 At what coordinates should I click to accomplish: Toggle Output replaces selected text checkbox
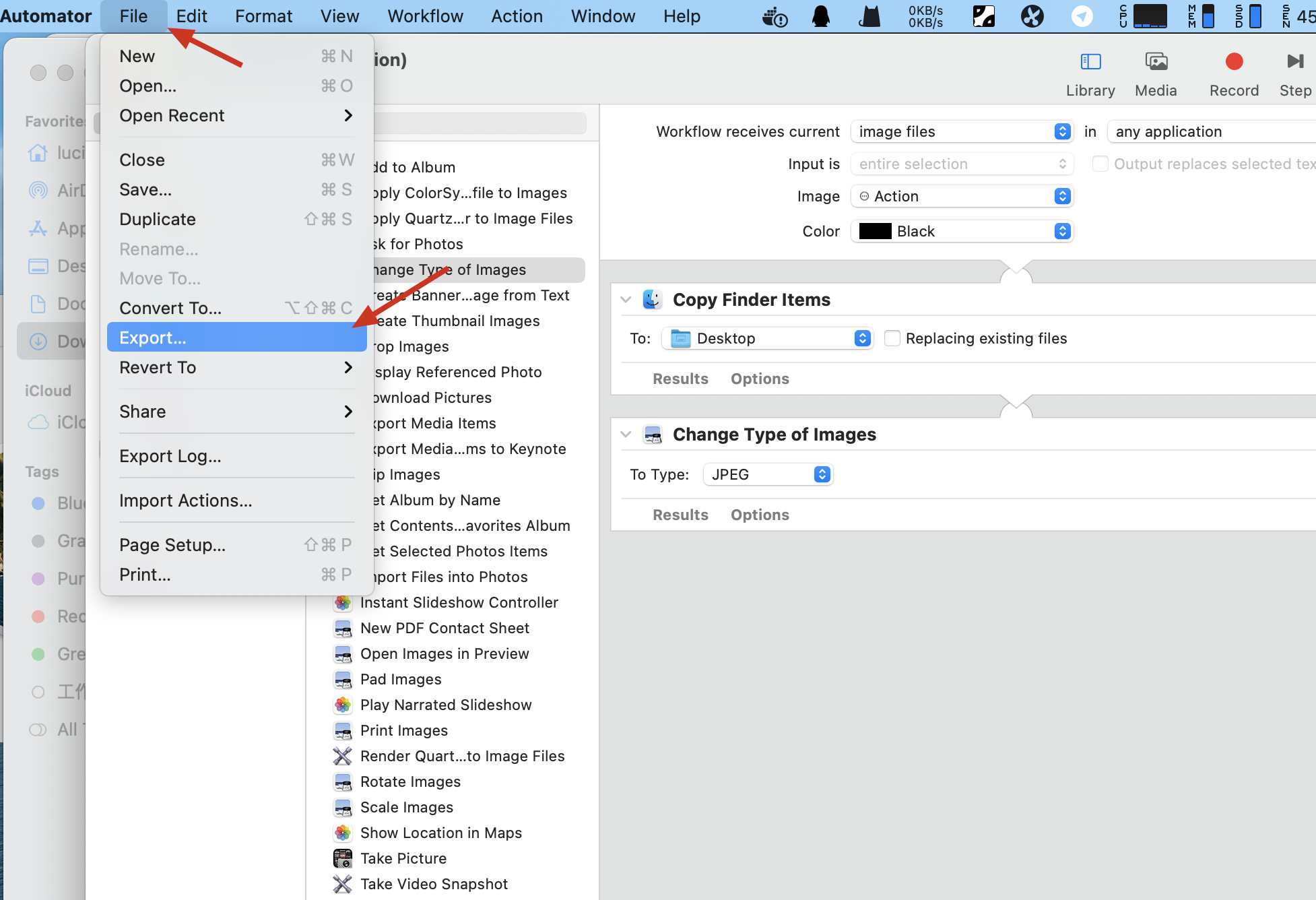1100,164
